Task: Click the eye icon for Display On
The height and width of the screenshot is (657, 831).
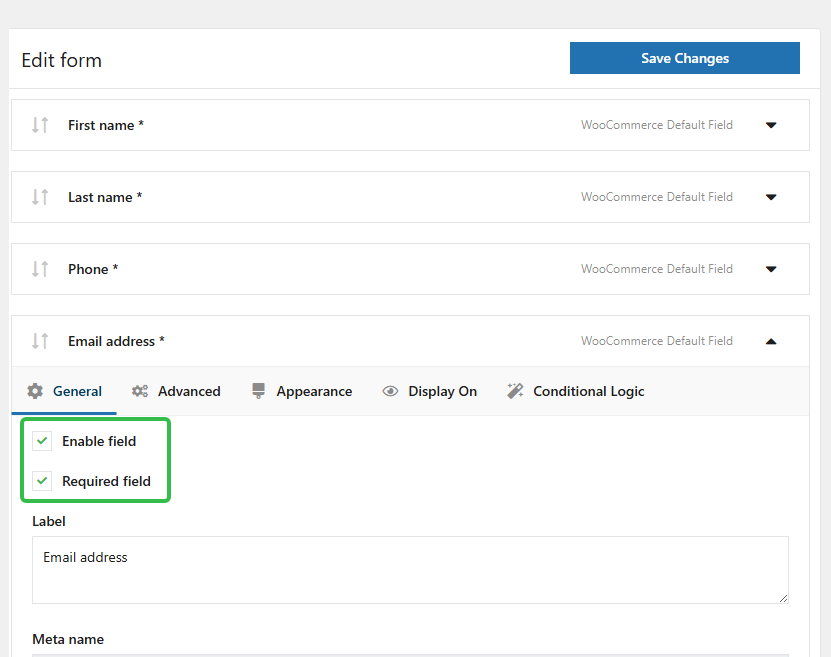Action: [x=390, y=391]
